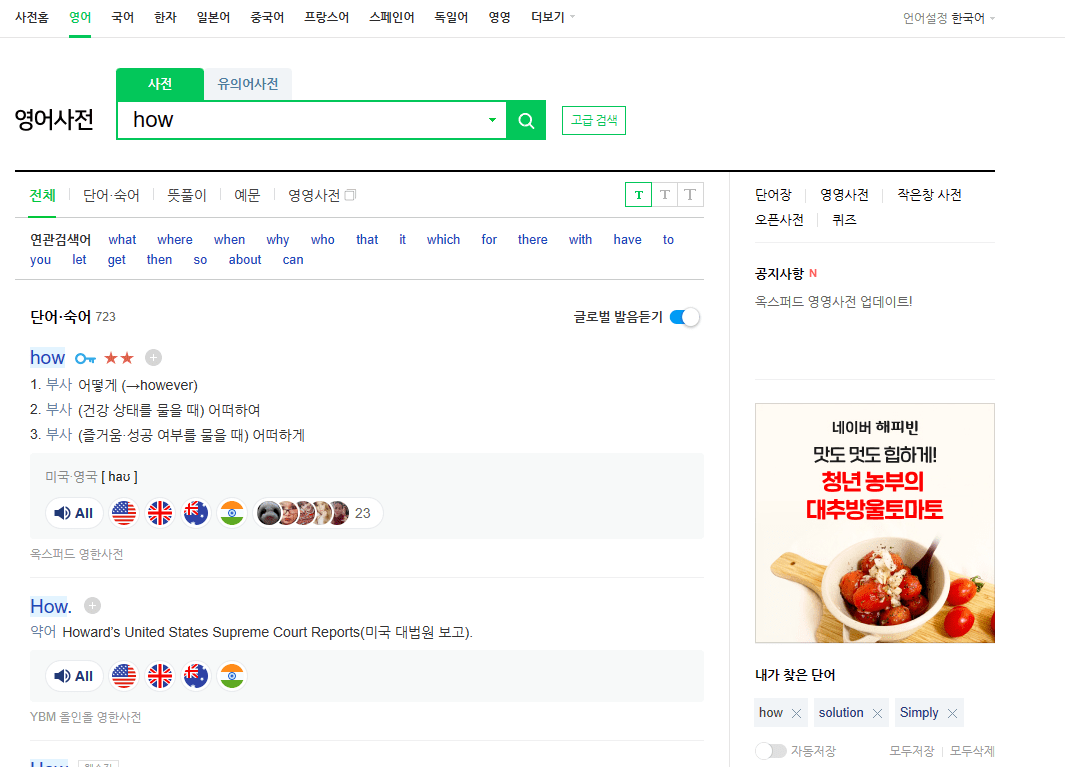This screenshot has height=767, width=1065.
Task: Enable the 자동저장 toggle
Action: pos(771,750)
